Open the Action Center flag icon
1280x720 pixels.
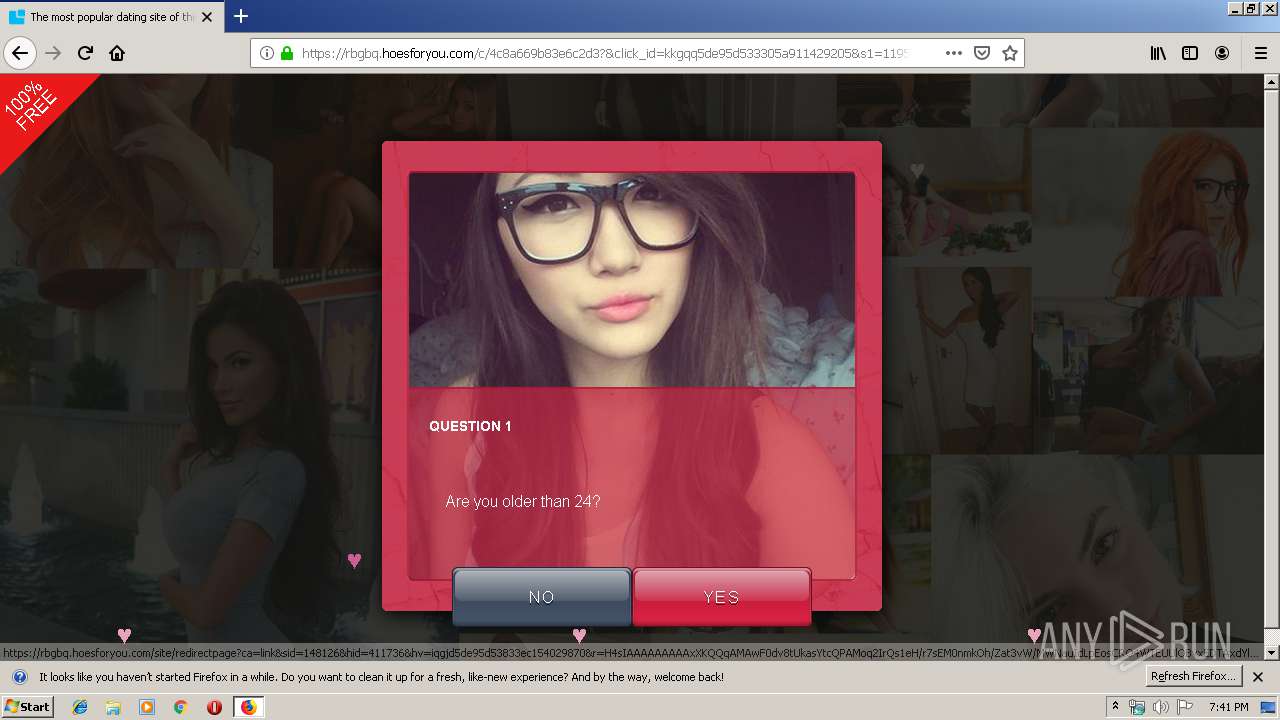click(1185, 707)
